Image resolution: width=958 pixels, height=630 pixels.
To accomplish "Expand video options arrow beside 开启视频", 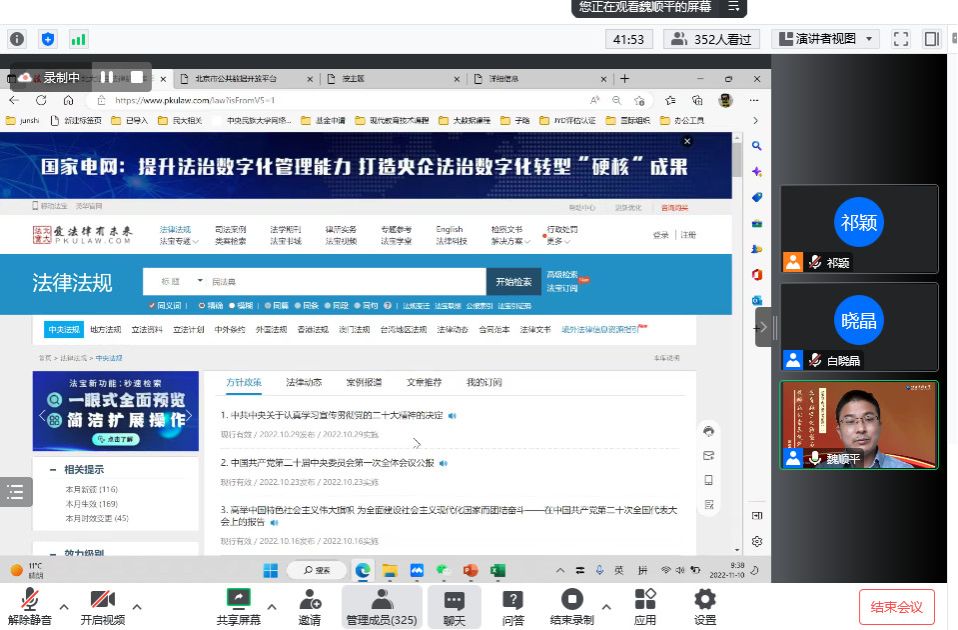I will tap(137, 606).
